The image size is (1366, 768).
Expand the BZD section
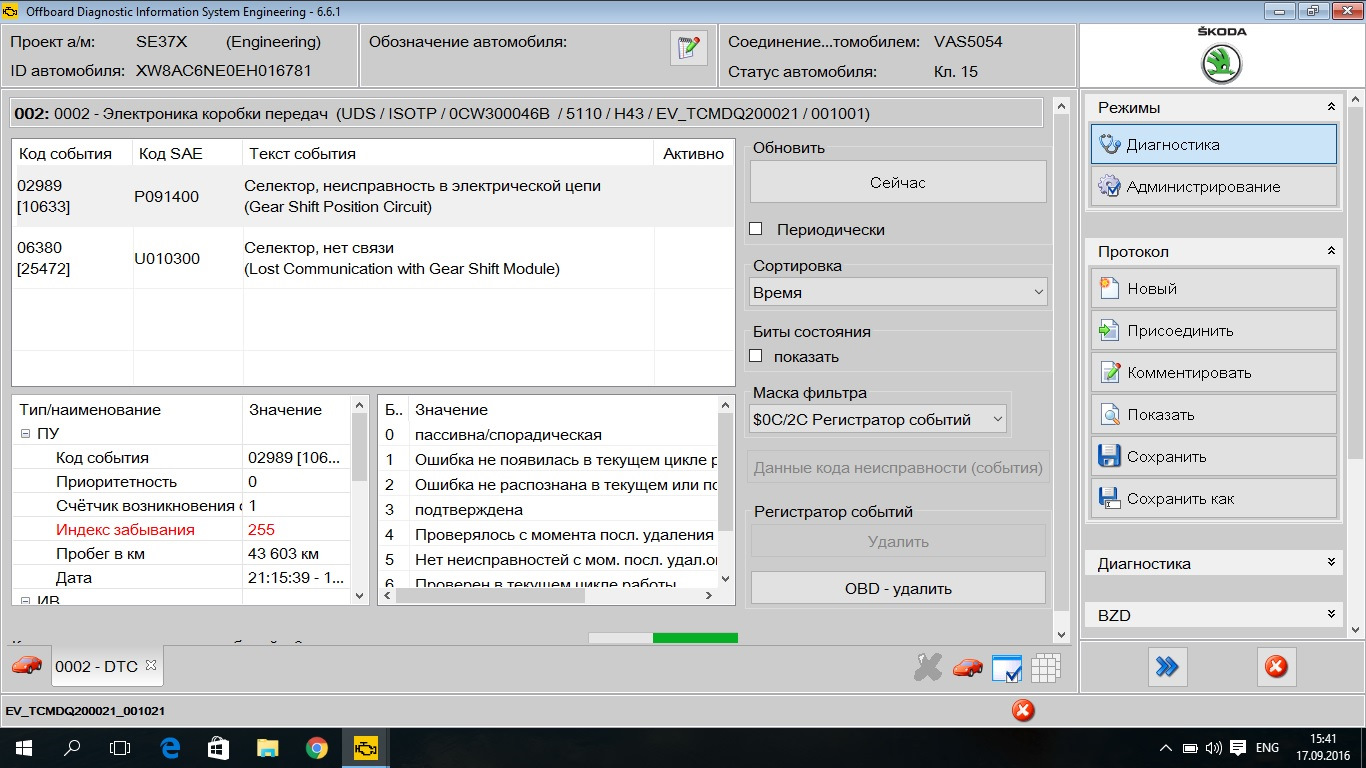1331,615
